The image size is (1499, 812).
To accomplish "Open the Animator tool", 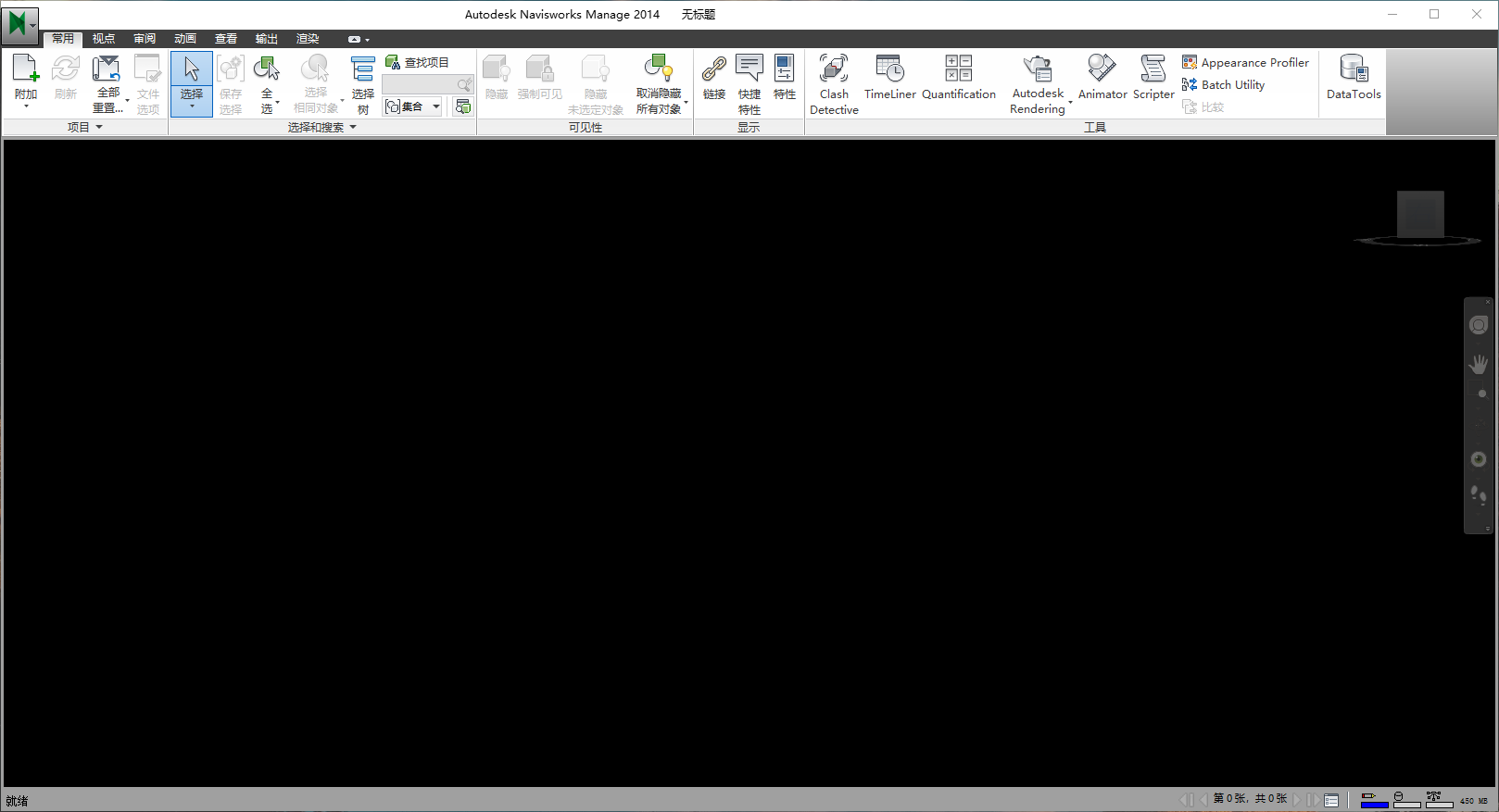I will pos(1102,78).
